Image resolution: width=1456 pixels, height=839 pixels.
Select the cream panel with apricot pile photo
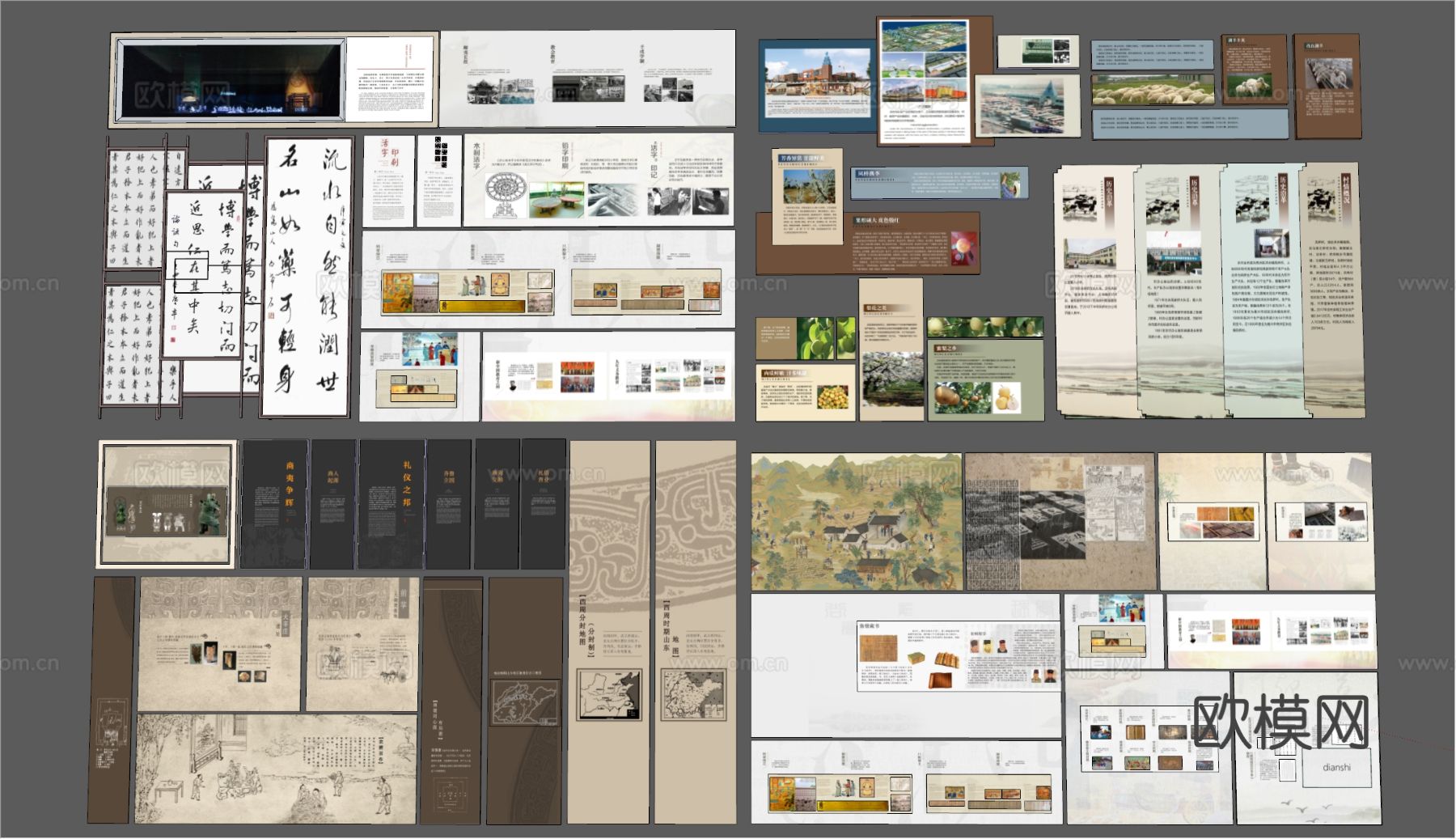click(x=806, y=392)
